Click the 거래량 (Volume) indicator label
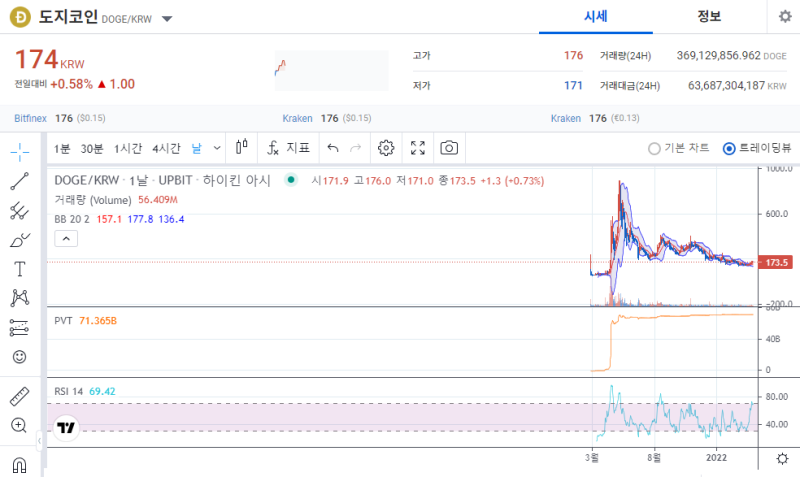 coord(93,200)
